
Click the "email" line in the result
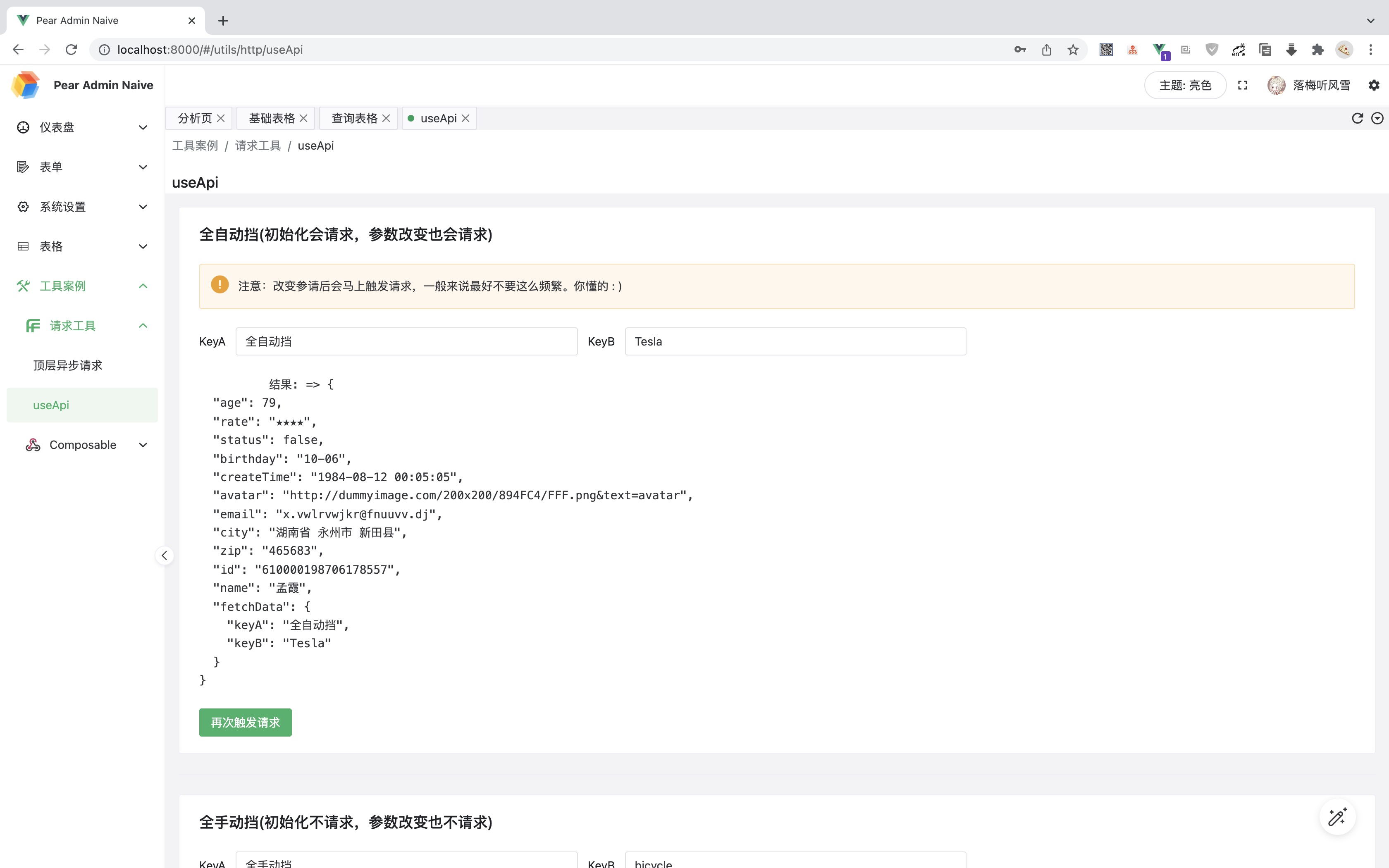(328, 514)
